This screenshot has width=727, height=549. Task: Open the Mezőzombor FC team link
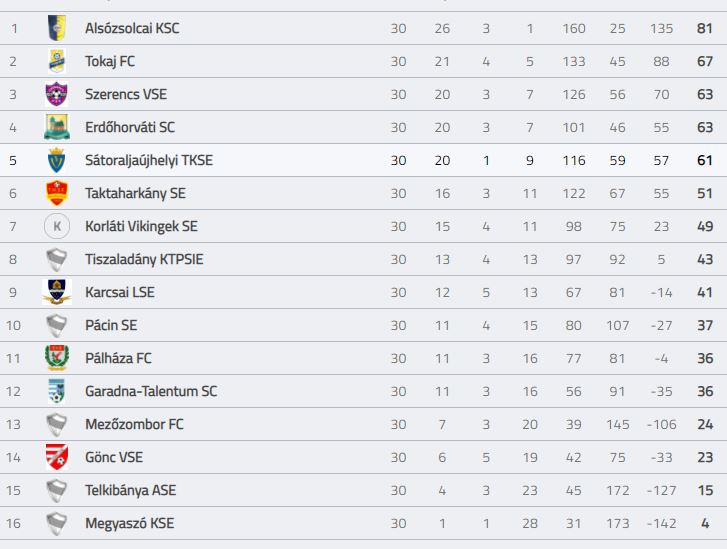134,424
